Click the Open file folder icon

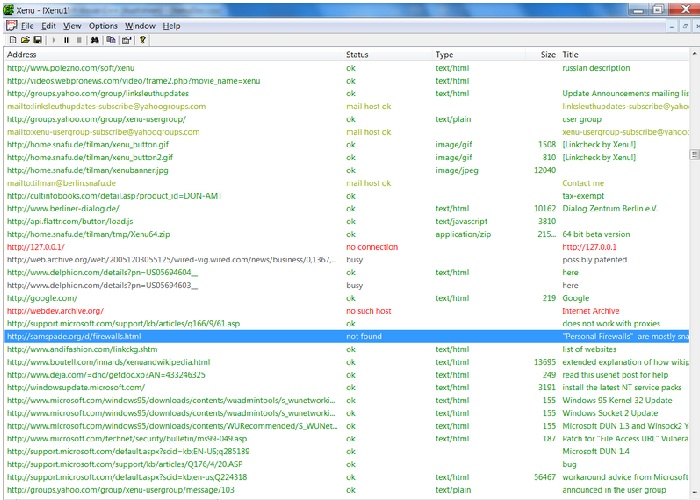(24, 40)
